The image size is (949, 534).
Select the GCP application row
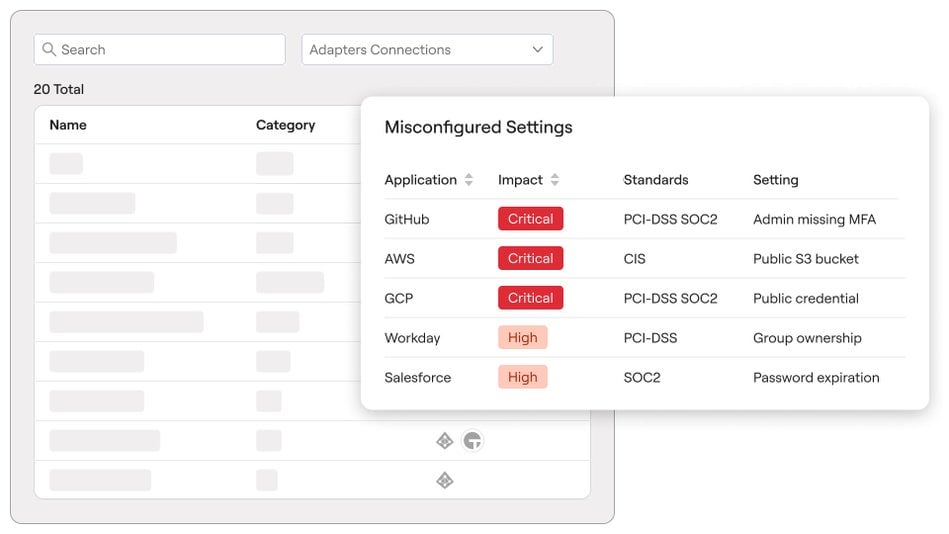(398, 298)
